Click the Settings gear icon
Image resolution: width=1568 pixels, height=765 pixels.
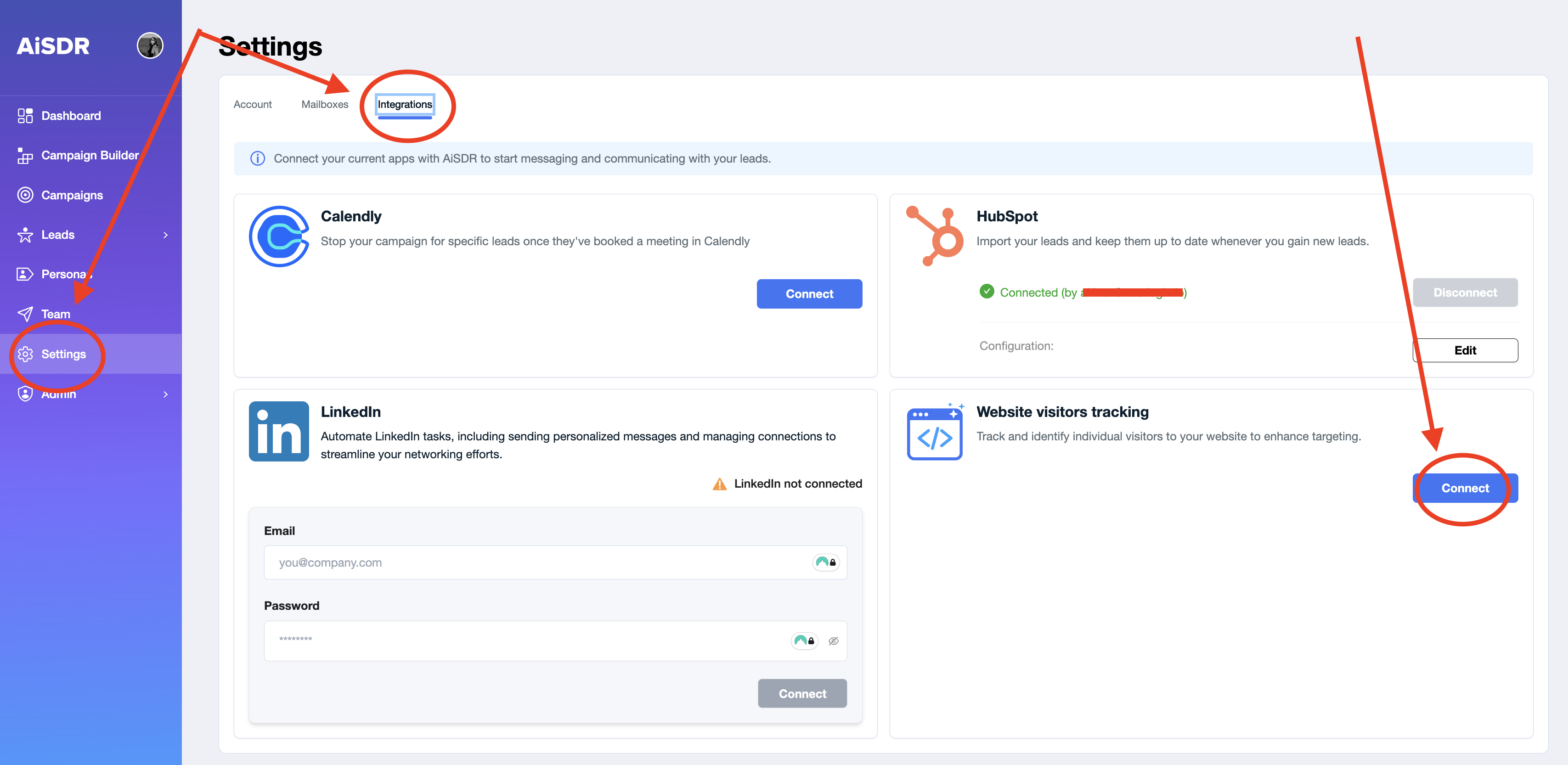click(25, 354)
